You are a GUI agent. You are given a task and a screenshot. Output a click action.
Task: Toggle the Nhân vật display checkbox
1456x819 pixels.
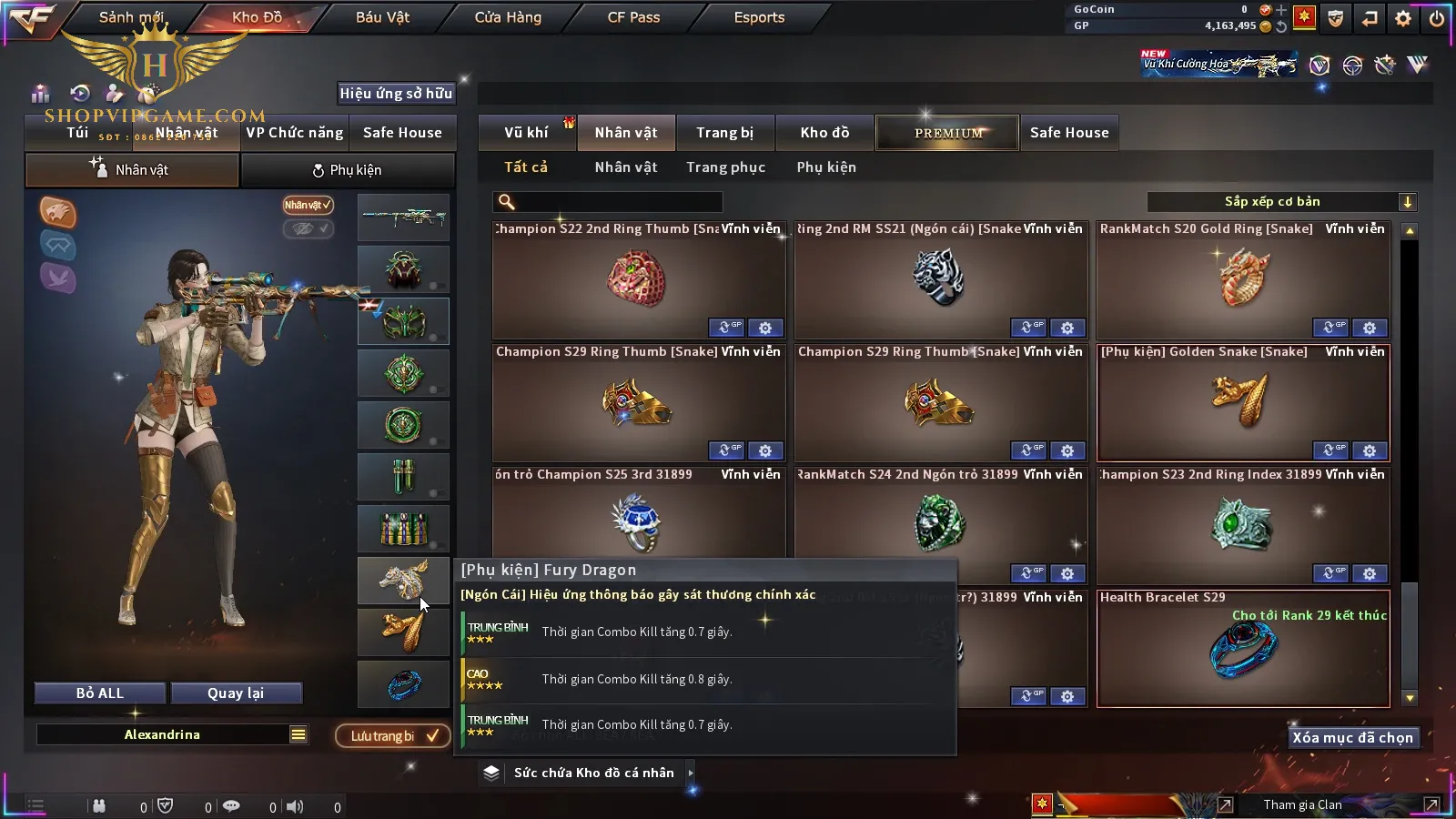pyautogui.click(x=308, y=205)
